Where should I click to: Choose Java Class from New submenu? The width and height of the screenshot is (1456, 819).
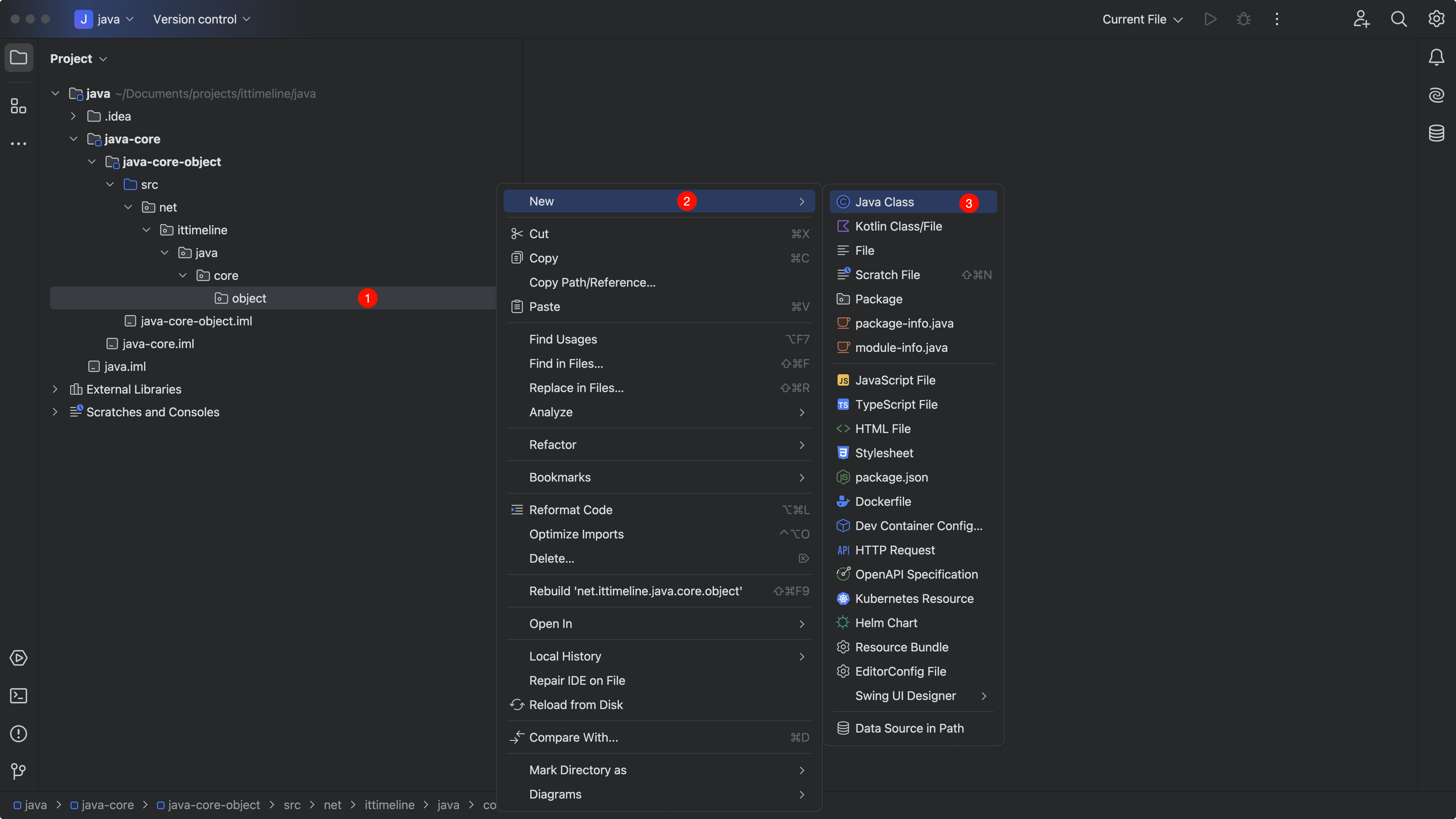click(x=884, y=202)
